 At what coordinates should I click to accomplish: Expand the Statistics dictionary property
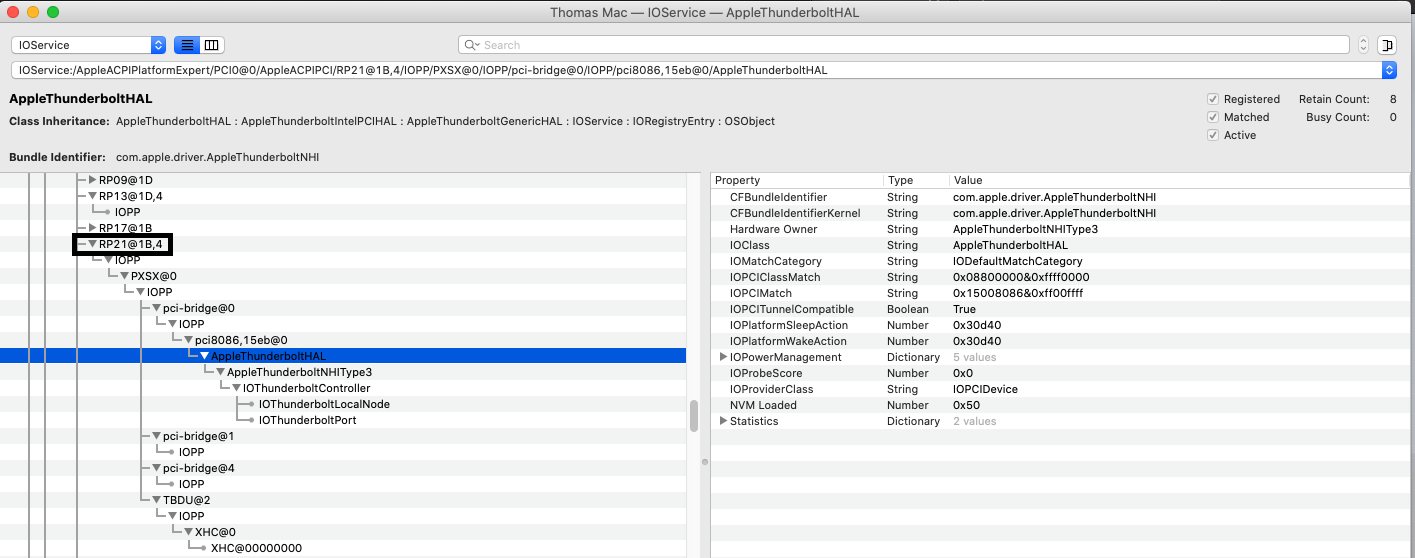click(x=723, y=421)
